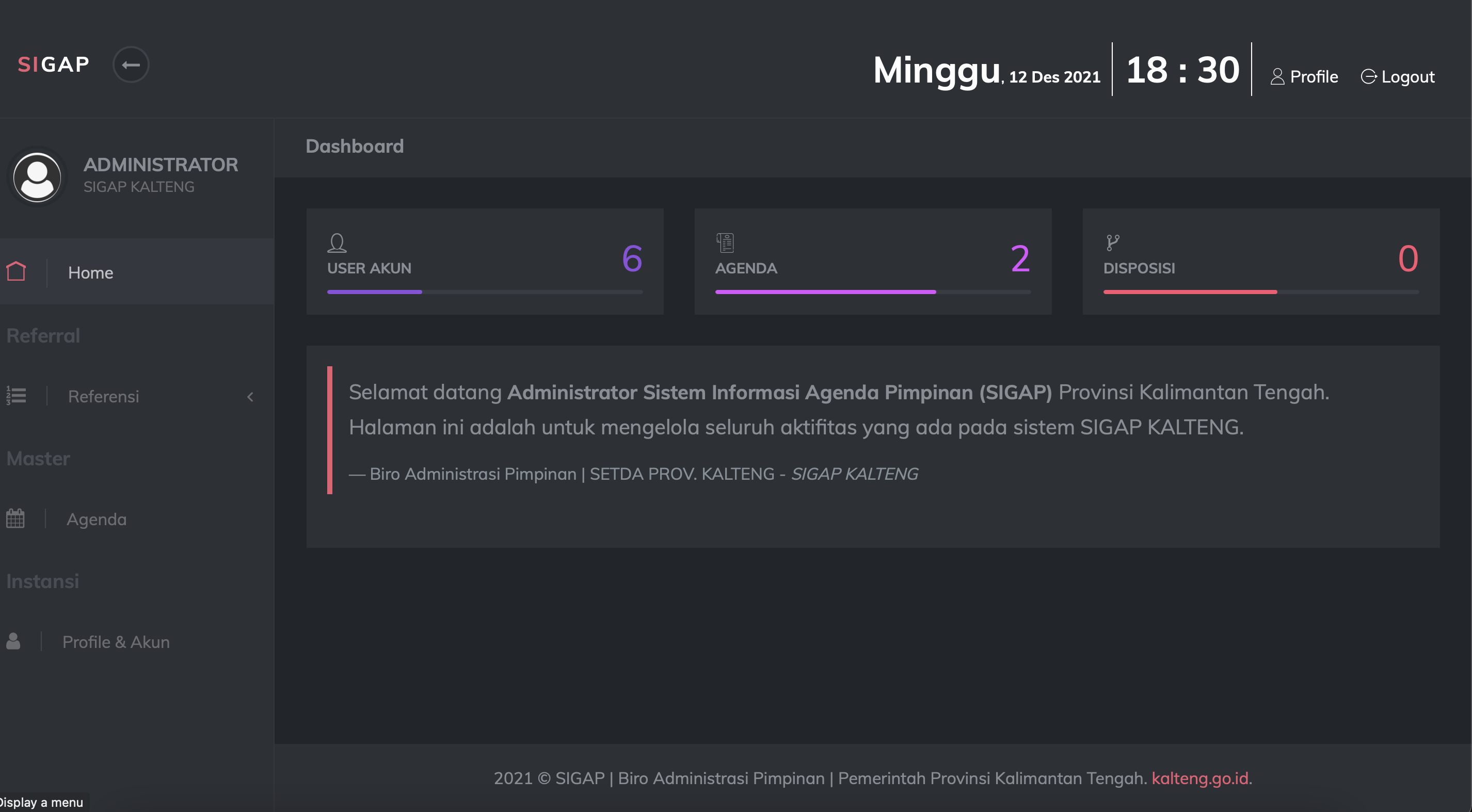Viewport: 1472px width, 812px height.
Task: Click the Home house icon
Action: coord(16,272)
